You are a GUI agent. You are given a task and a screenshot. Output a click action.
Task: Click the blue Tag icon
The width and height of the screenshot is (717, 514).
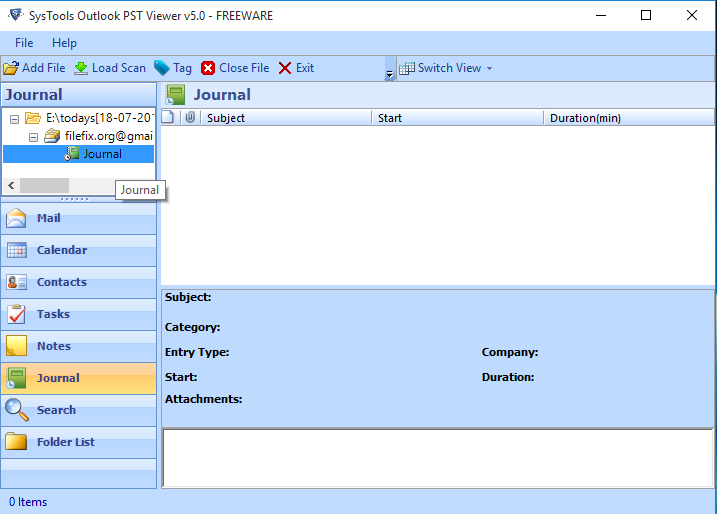point(161,68)
